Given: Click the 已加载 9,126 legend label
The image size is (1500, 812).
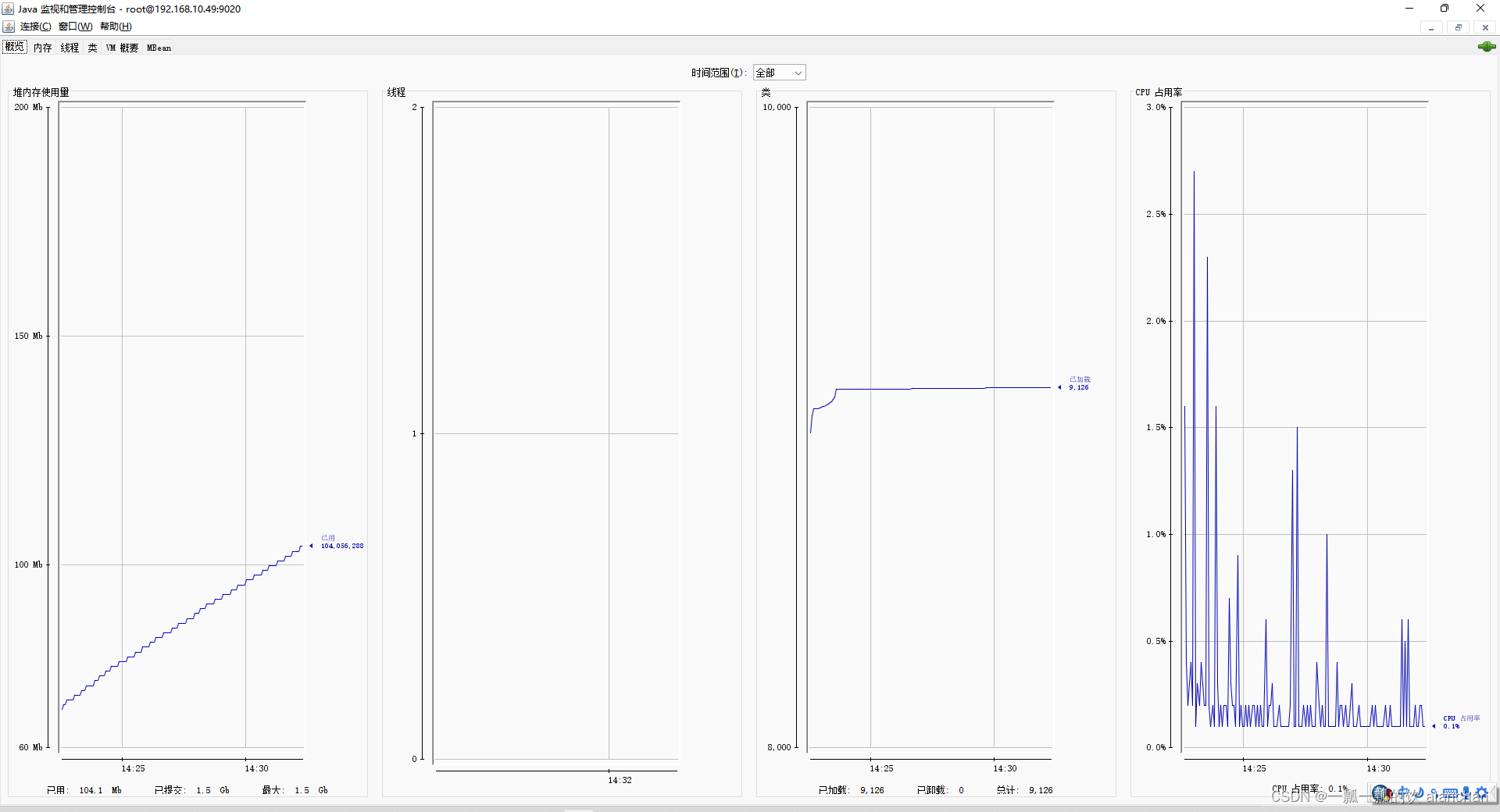Looking at the screenshot, I should pos(1079,383).
